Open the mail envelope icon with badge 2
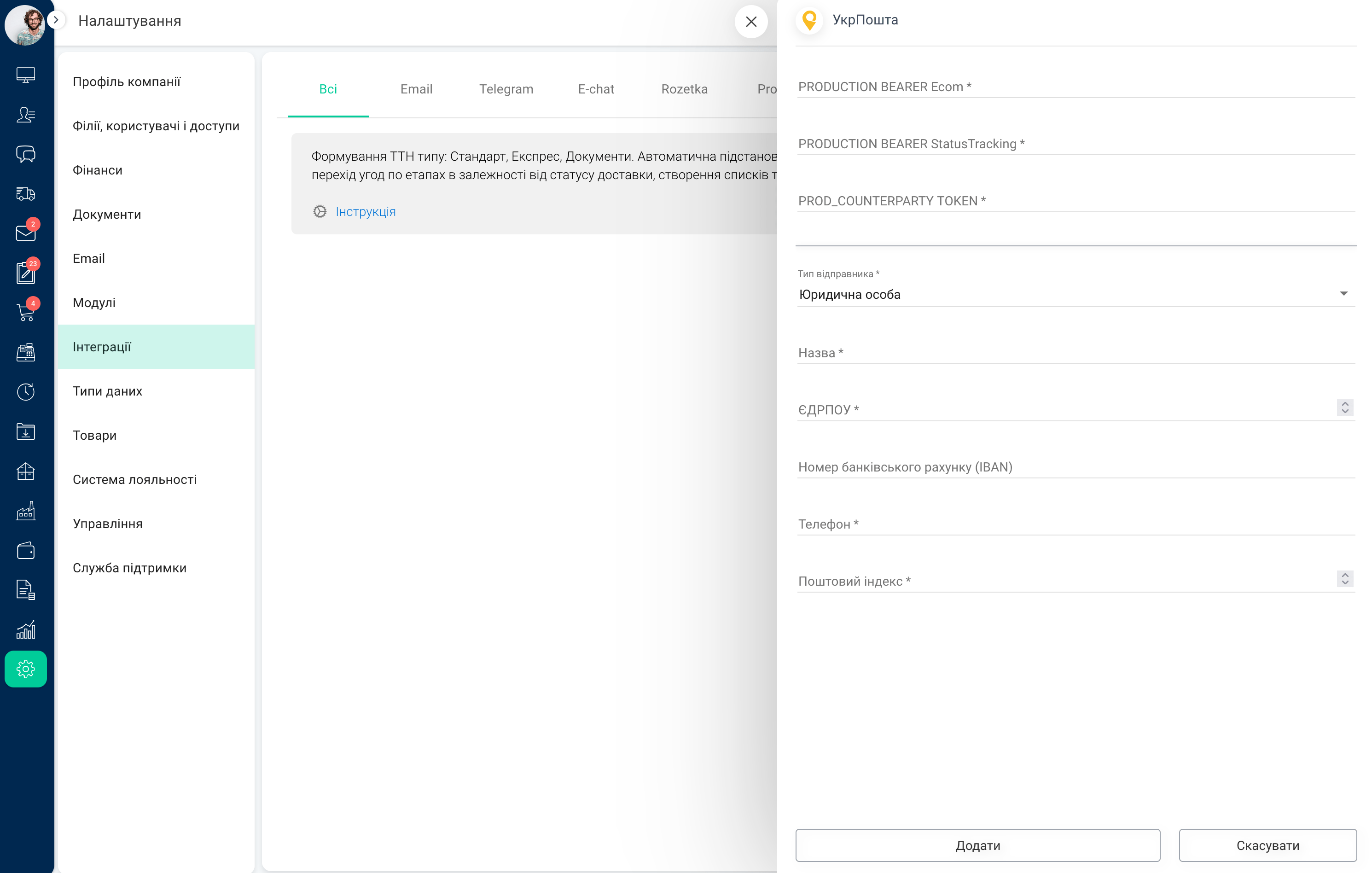This screenshot has height=873, width=1372. click(x=26, y=233)
